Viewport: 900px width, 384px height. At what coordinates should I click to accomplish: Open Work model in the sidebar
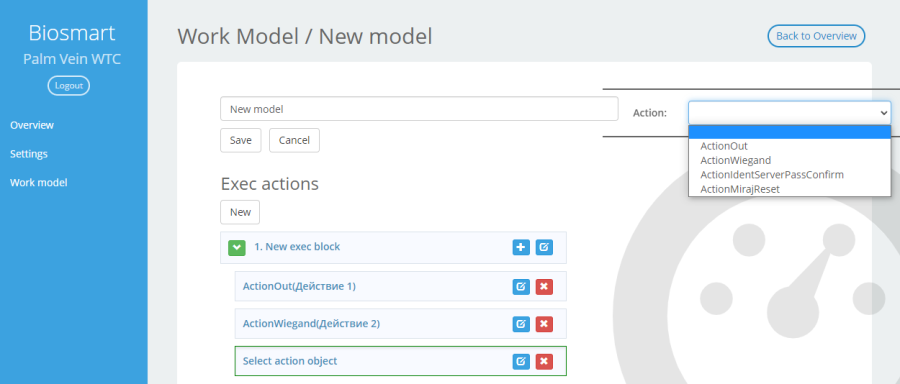[38, 183]
